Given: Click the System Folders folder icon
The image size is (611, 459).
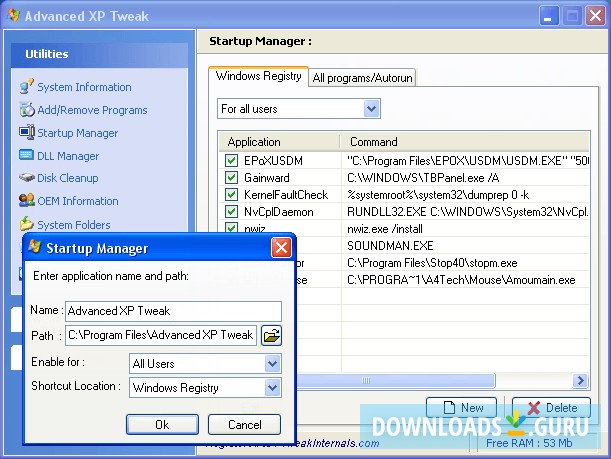Looking at the screenshot, I should pyautogui.click(x=26, y=224).
